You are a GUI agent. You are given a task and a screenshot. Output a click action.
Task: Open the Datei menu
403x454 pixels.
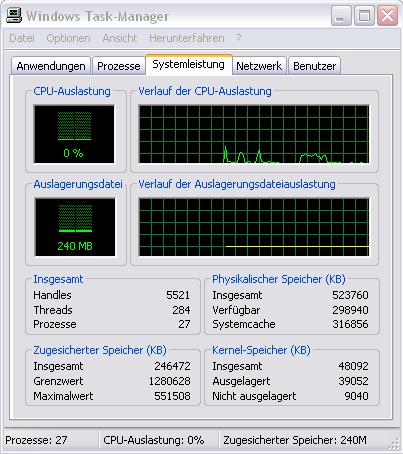pyautogui.click(x=22, y=38)
